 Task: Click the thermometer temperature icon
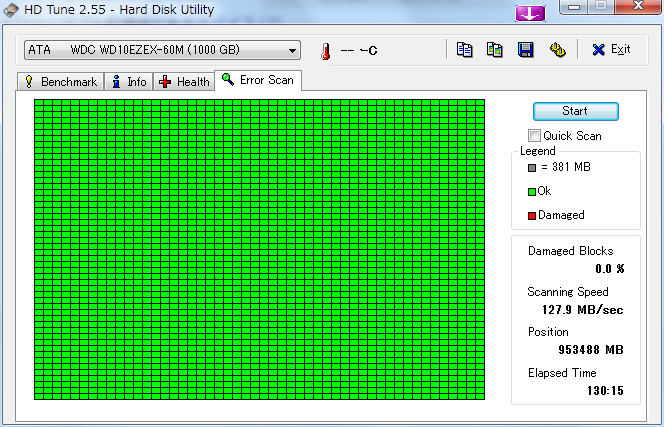tap(326, 51)
